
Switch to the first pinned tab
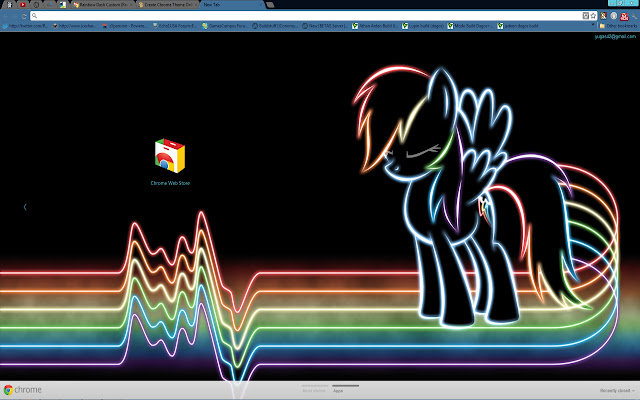(x=9, y=5)
